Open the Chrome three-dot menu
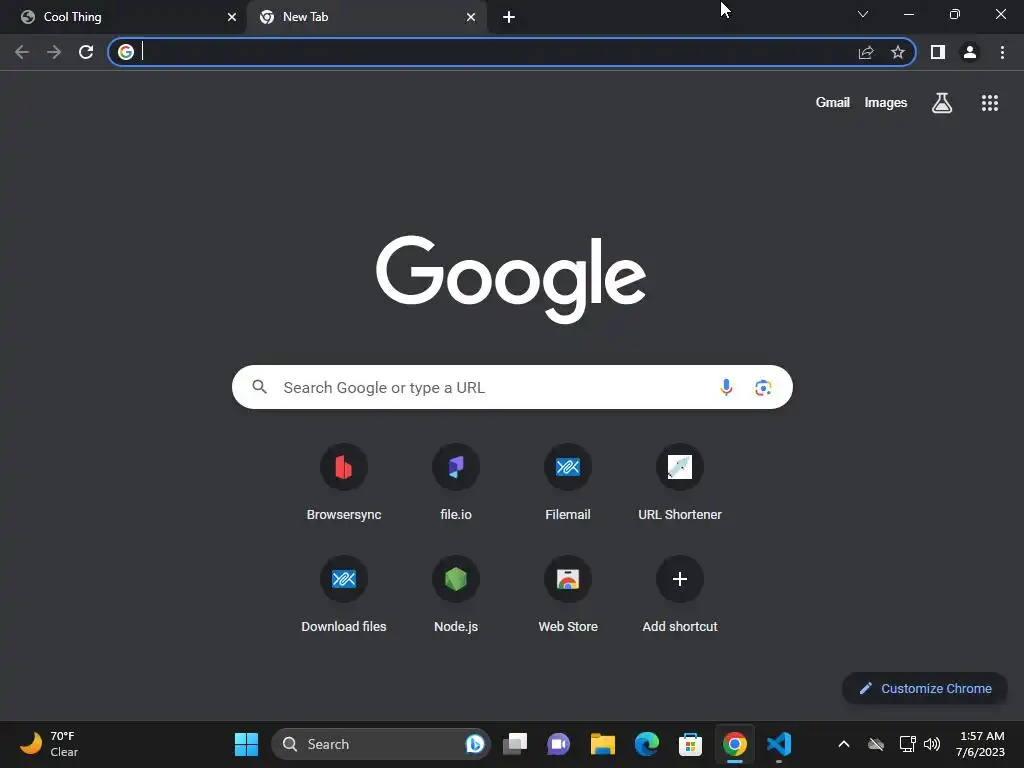Viewport: 1024px width, 768px height. click(x=1002, y=52)
